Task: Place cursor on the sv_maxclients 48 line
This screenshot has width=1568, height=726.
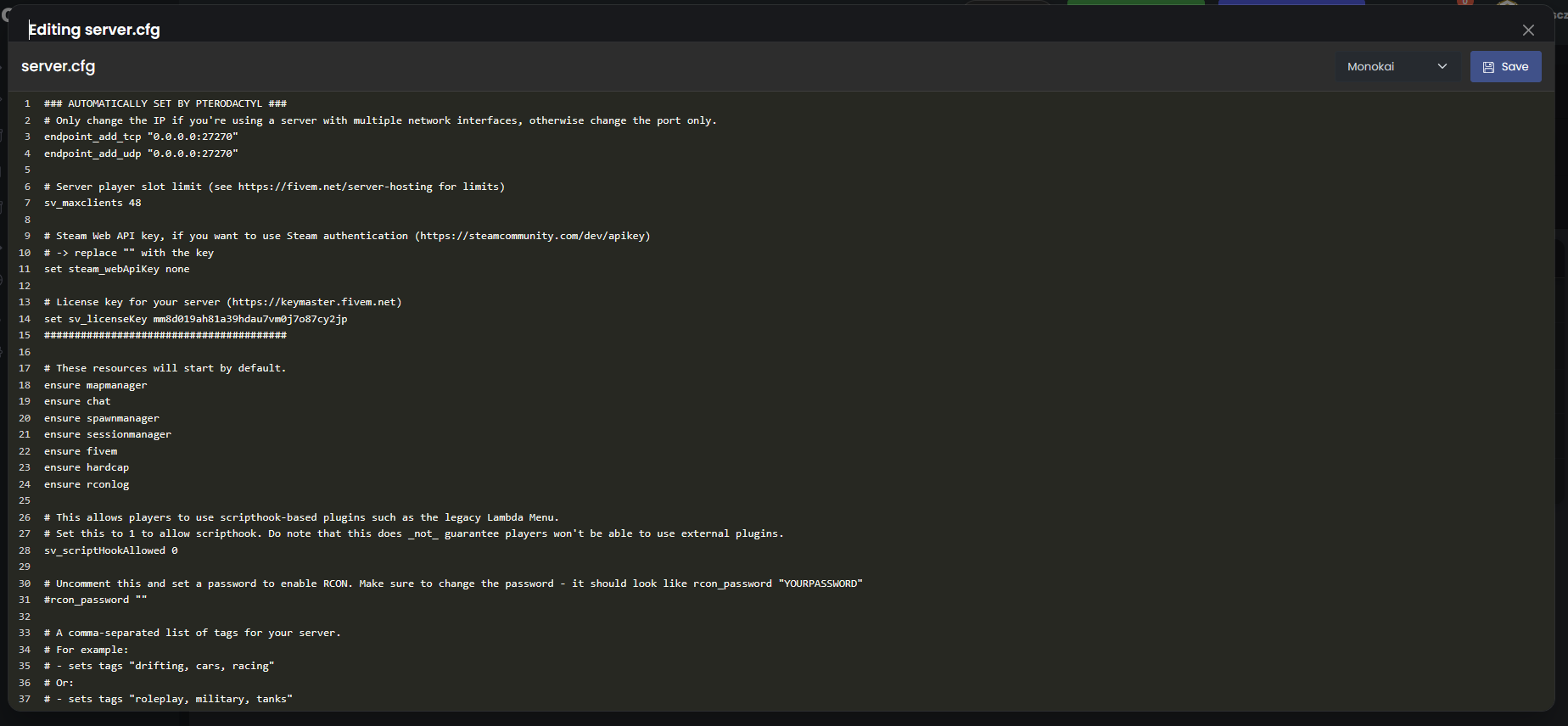Action: click(92, 204)
